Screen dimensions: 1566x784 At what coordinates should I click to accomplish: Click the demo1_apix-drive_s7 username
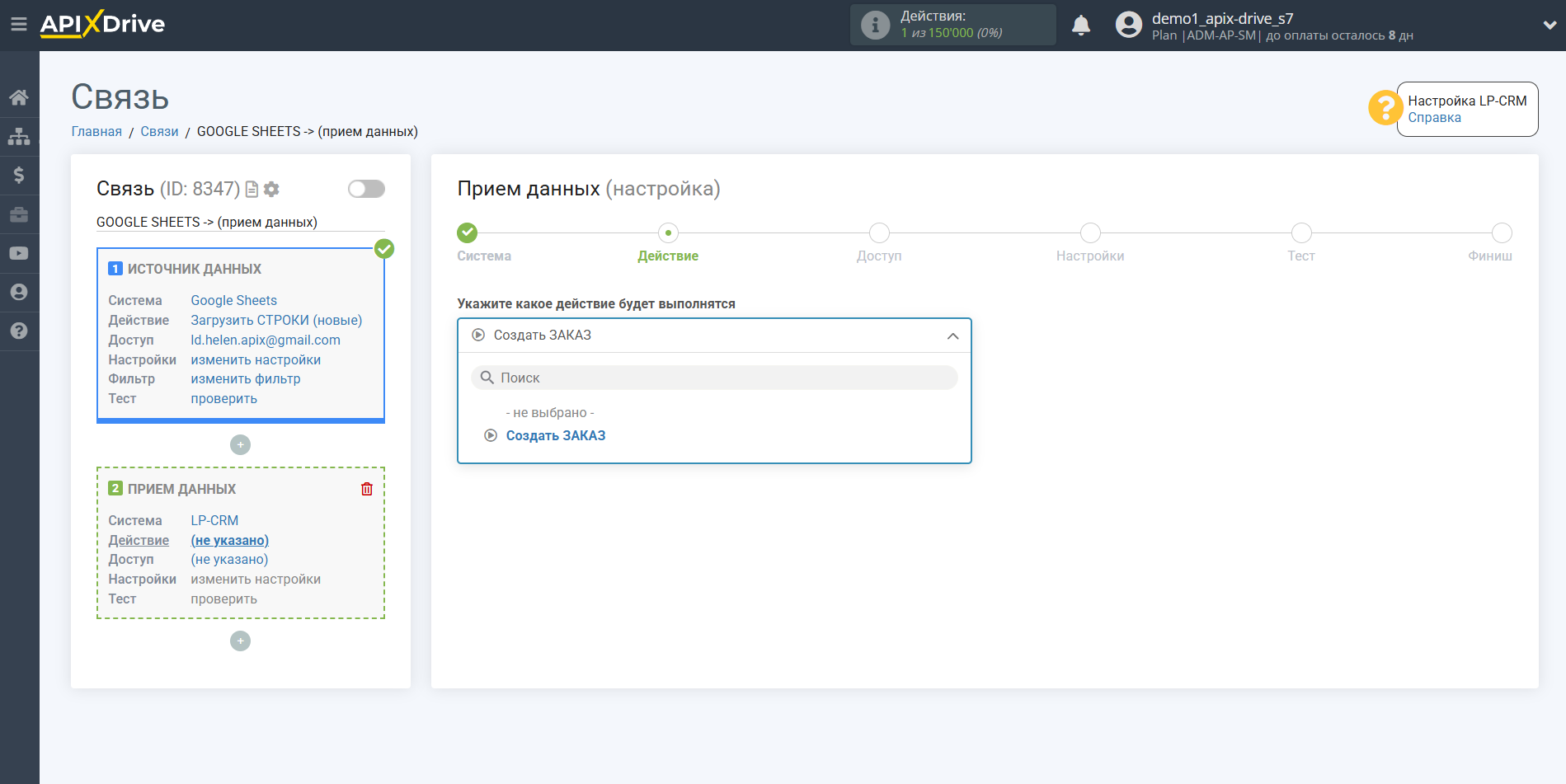point(1222,18)
